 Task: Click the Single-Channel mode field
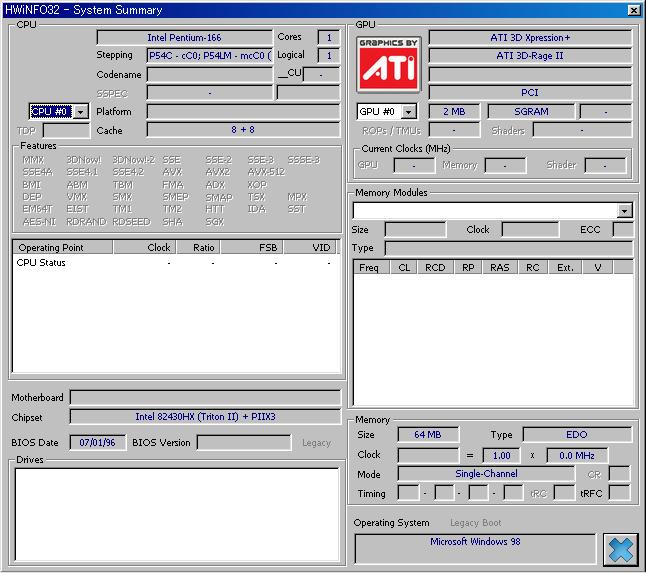[x=486, y=474]
